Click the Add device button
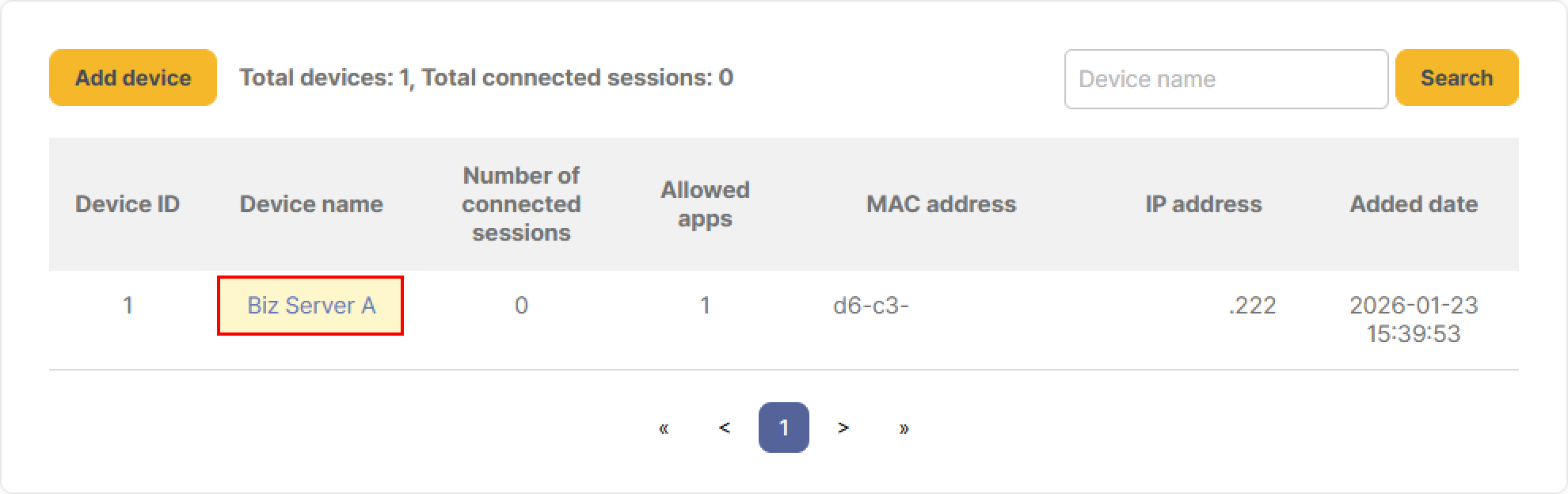 click(133, 78)
